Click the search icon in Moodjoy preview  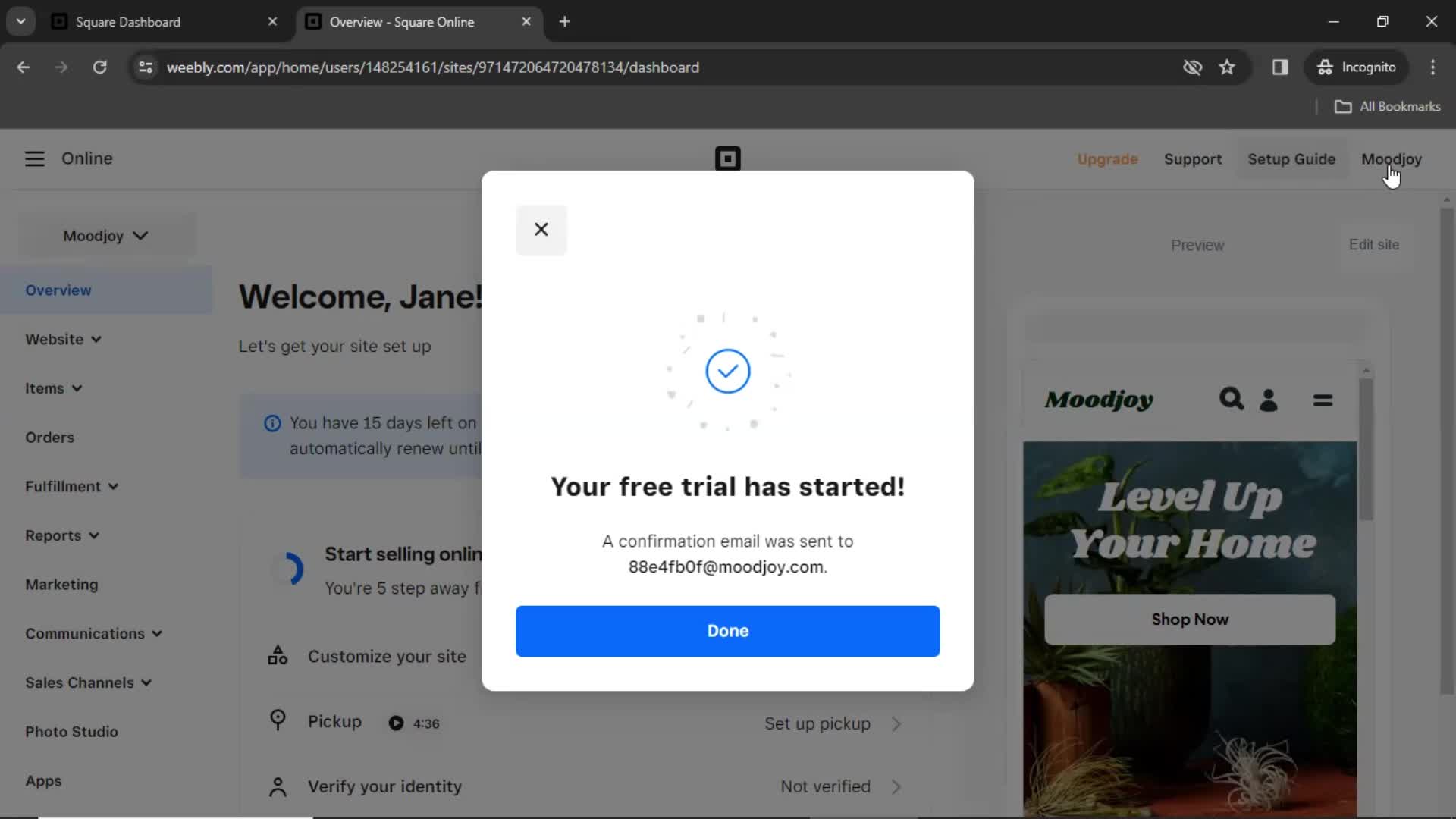1231,399
